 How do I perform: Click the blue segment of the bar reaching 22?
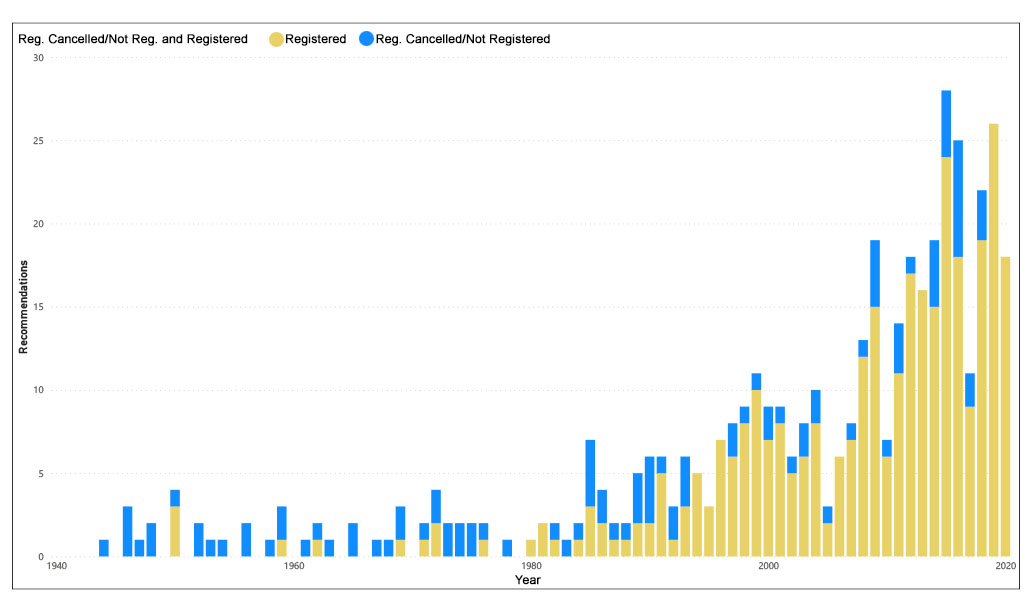point(981,215)
